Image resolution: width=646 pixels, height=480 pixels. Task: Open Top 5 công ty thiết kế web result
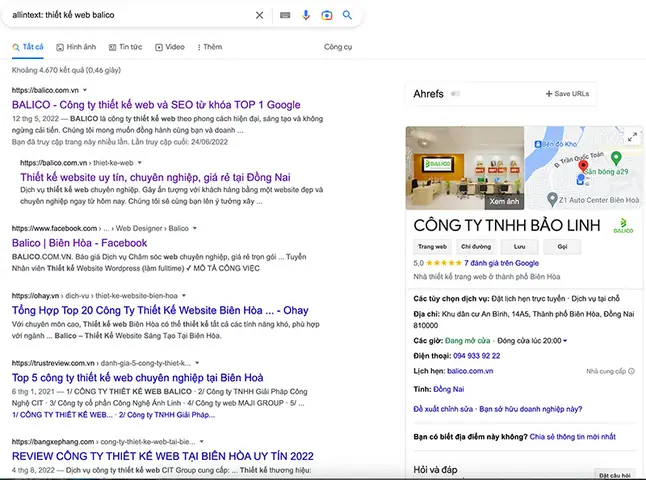coord(138,378)
